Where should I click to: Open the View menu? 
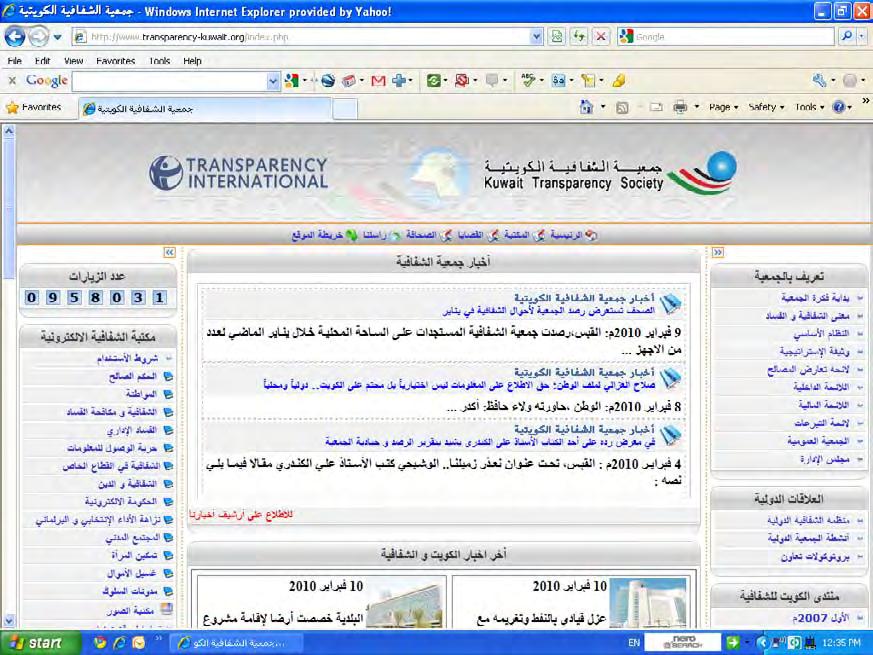click(x=73, y=61)
